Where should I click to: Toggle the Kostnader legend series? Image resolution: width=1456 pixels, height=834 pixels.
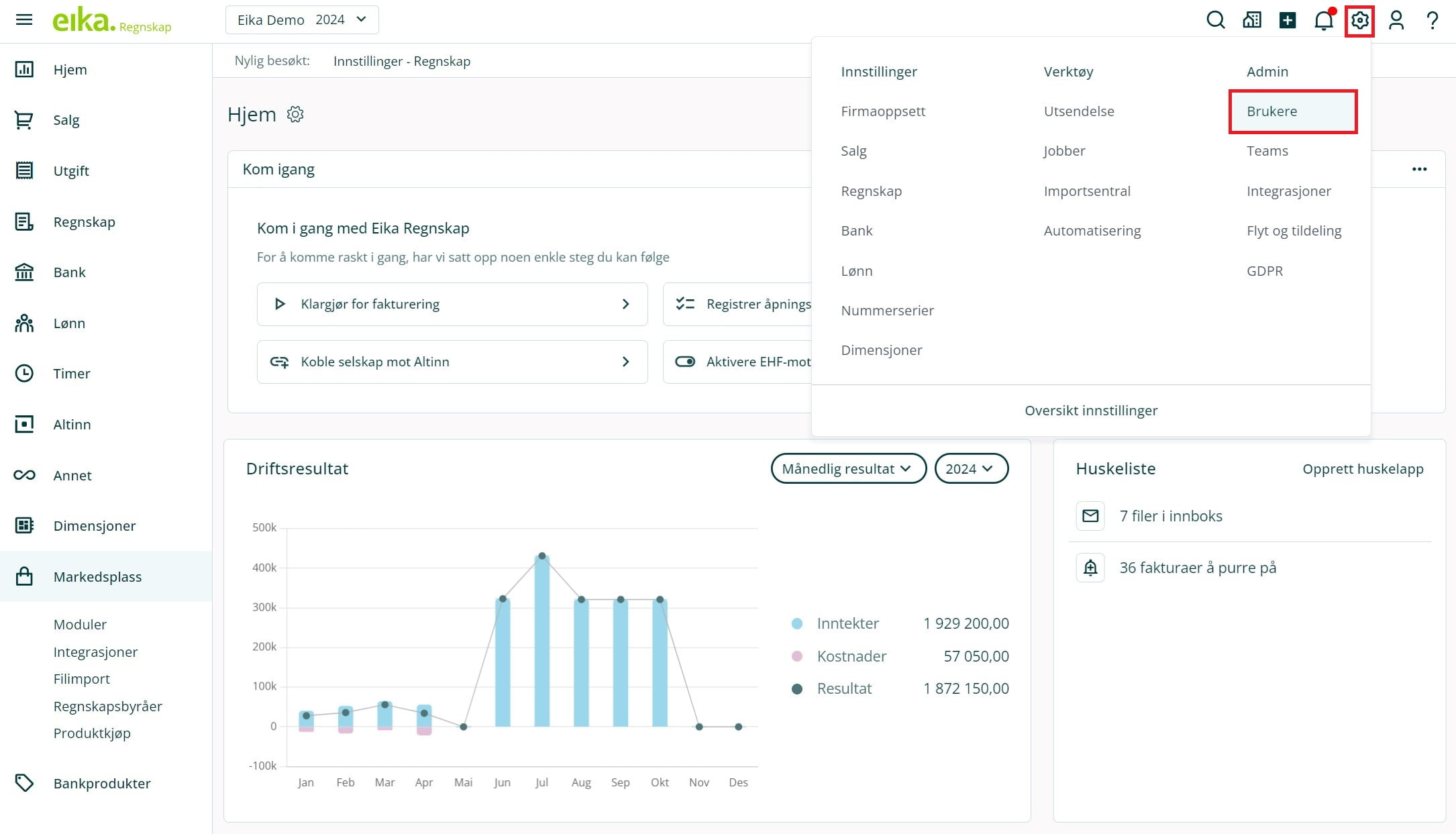[851, 656]
